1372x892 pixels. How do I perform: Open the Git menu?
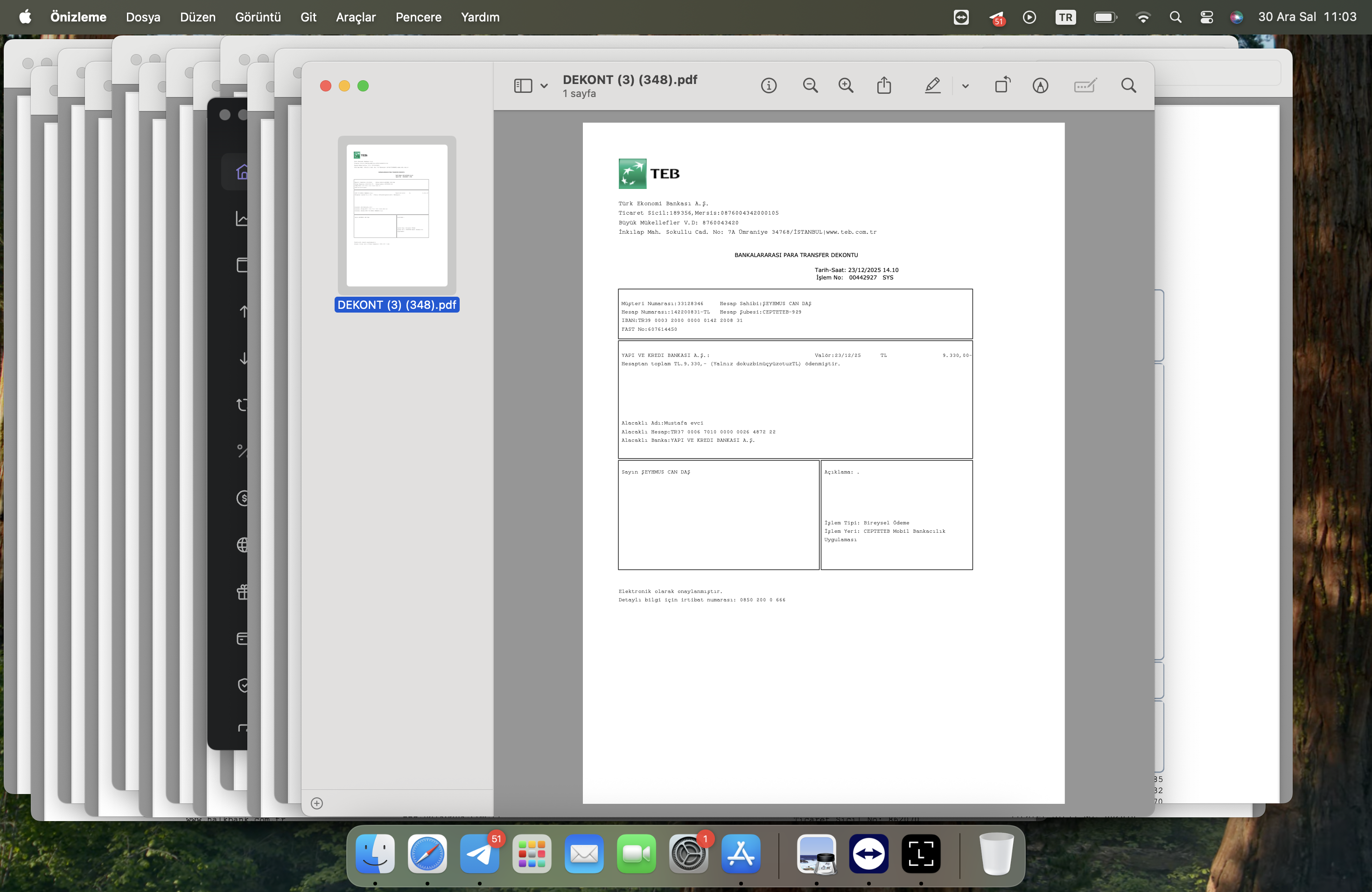tap(308, 17)
